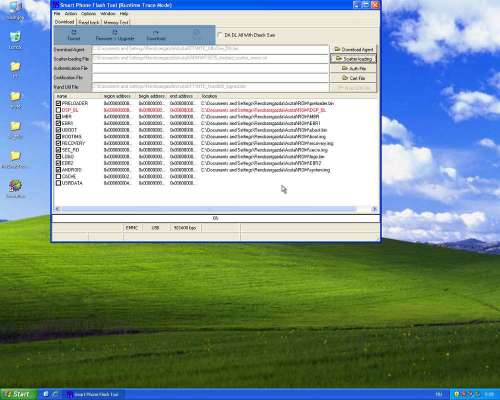Image resolution: width=500 pixels, height=400 pixels.
Task: Click the Download toolbar icon
Action: click(156, 35)
